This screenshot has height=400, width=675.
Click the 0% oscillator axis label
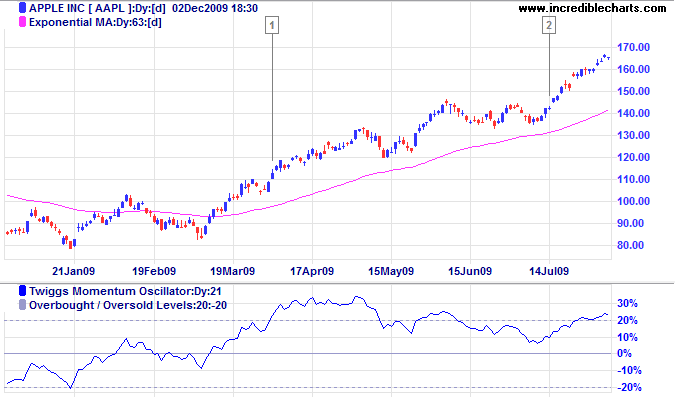[624, 353]
